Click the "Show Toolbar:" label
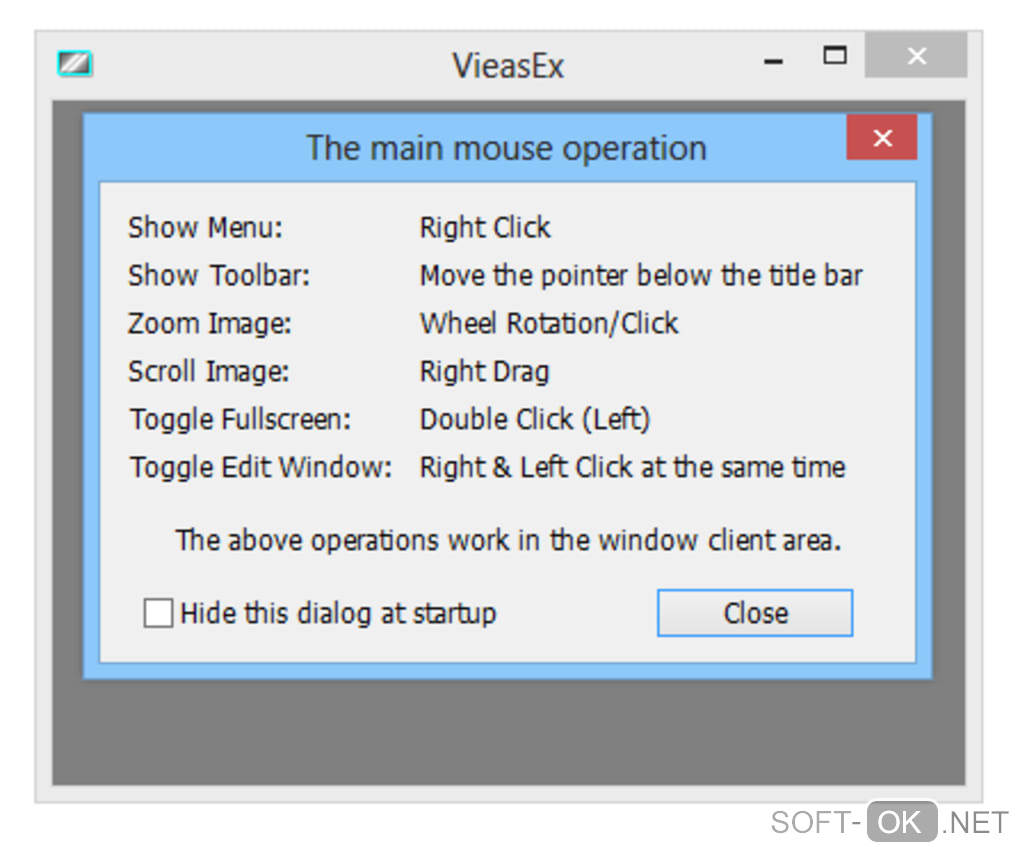Image resolution: width=1020 pixels, height=847 pixels. [219, 276]
